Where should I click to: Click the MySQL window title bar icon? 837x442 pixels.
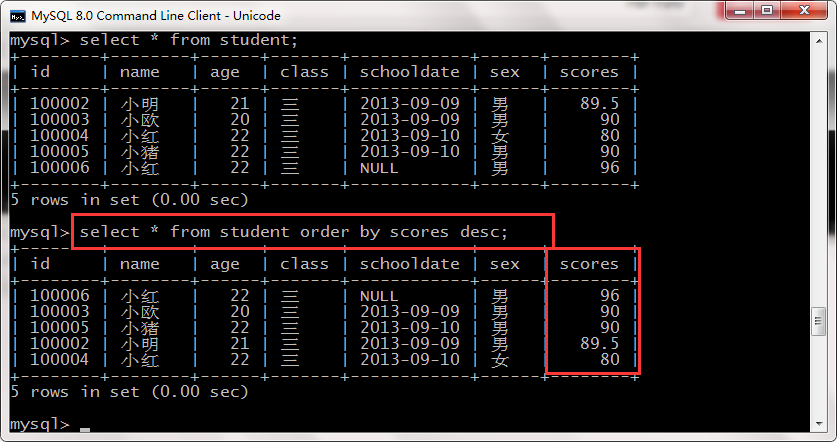(18, 17)
